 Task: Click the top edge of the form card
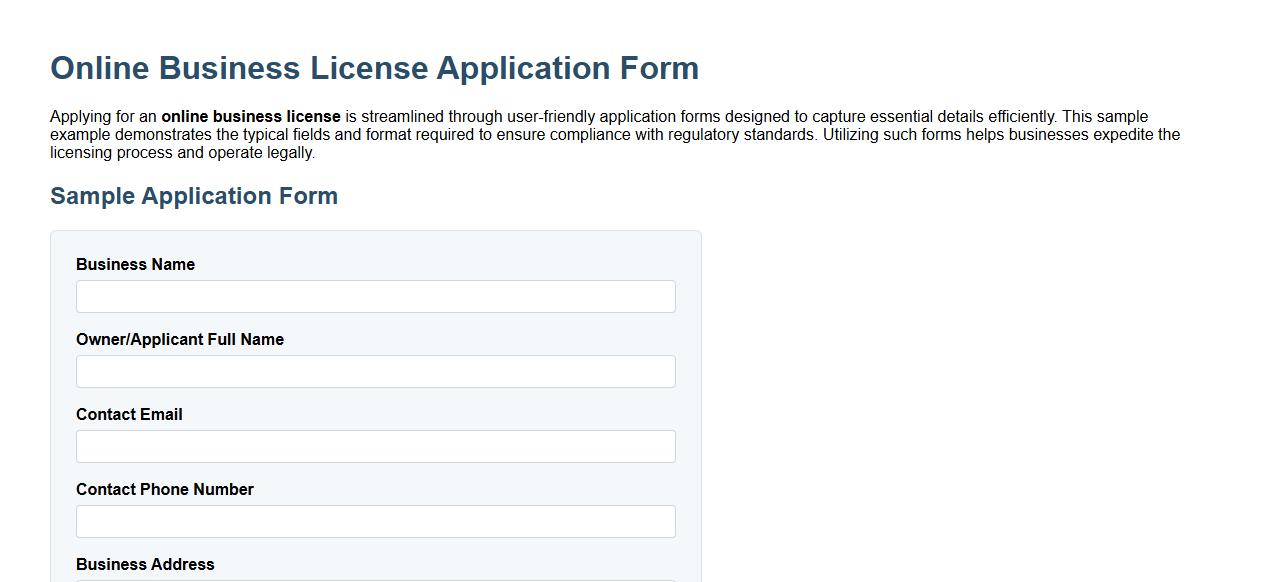coord(376,231)
